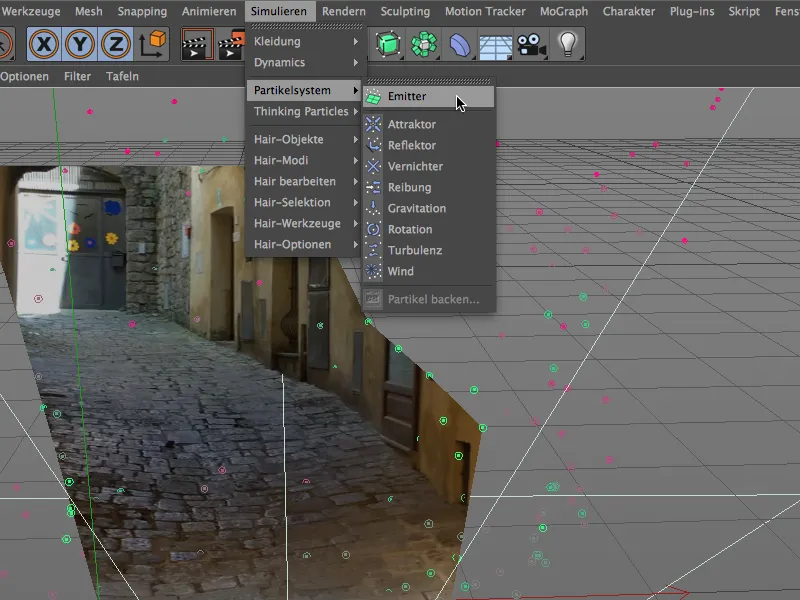
Task: Open the Charakter menu
Action: pos(629,11)
